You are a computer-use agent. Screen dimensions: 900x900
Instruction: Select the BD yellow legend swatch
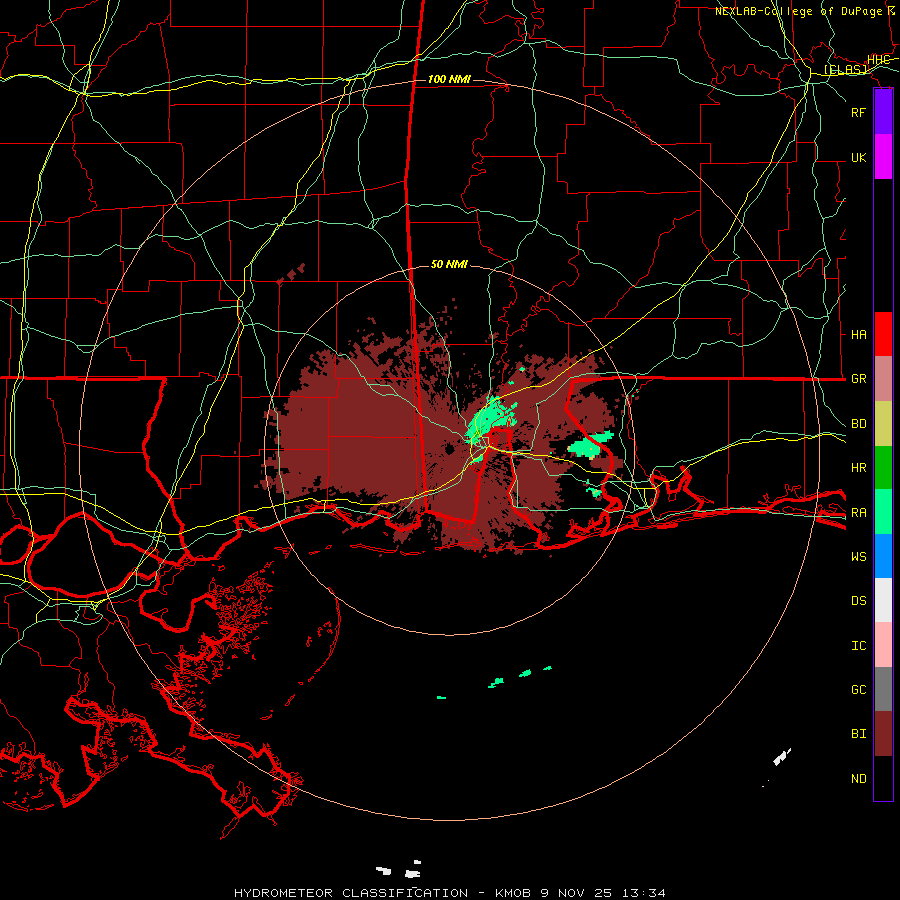[883, 424]
